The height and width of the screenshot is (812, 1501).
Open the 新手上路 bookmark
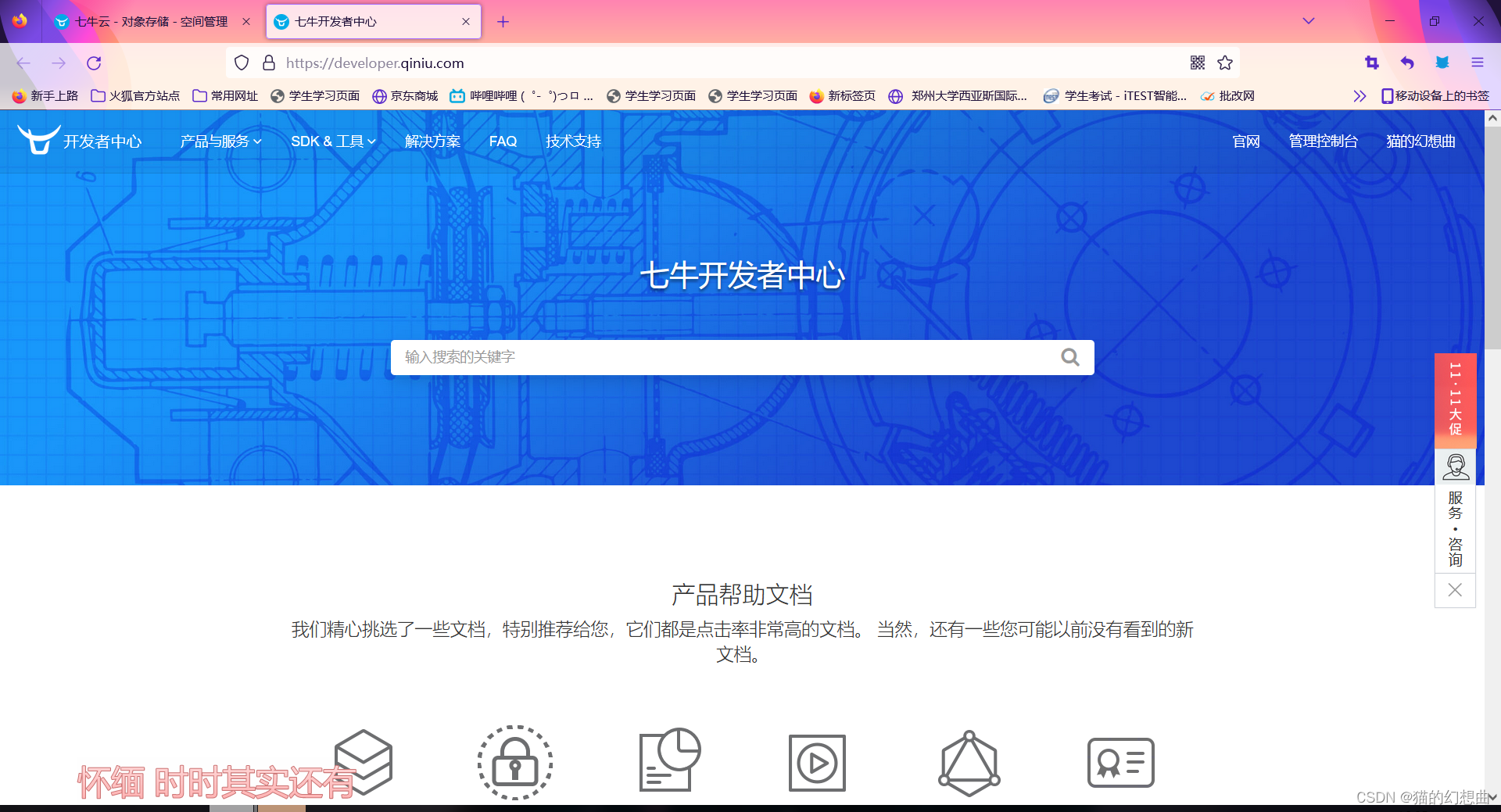45,96
